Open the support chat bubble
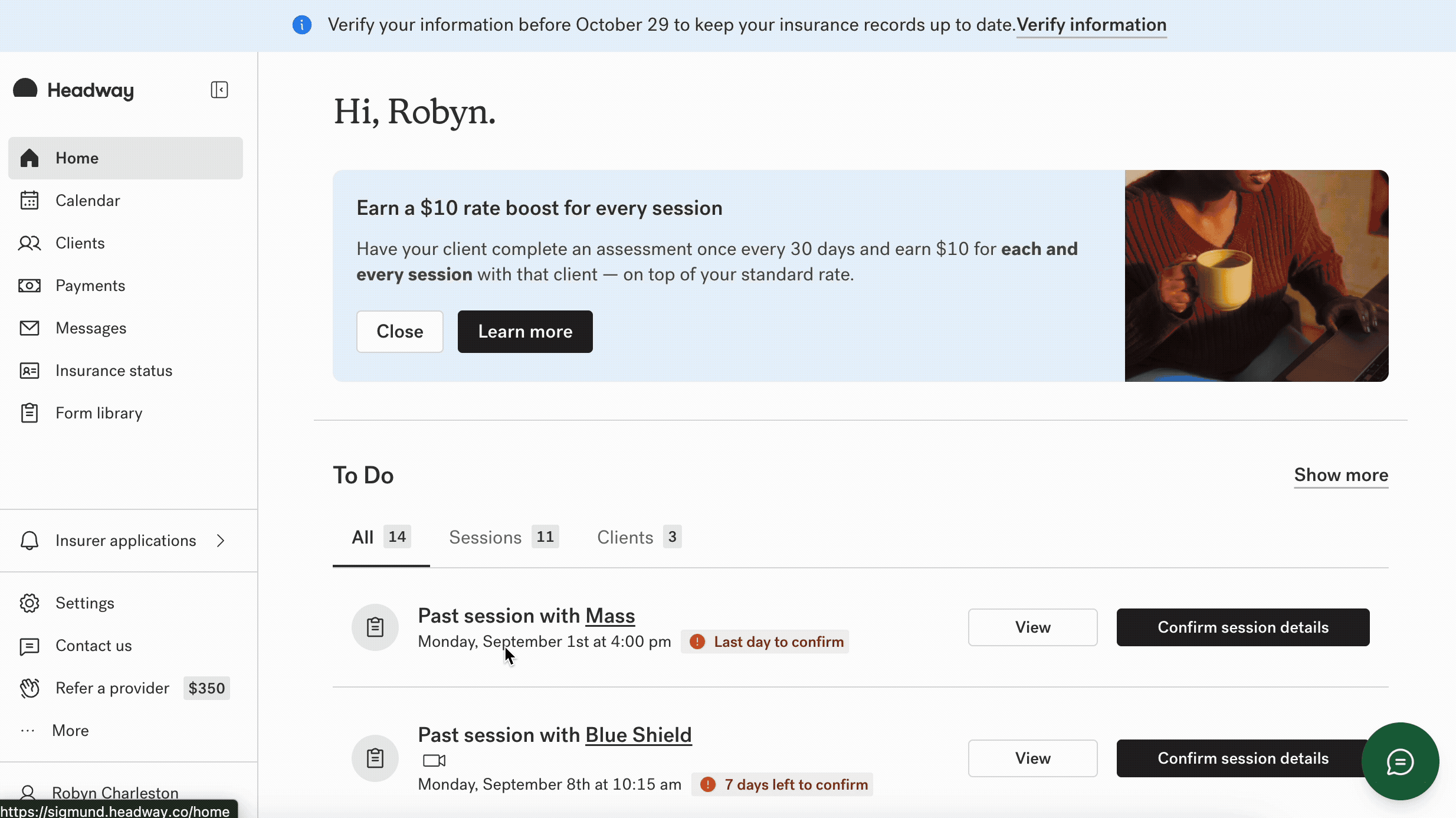 pos(1399,761)
